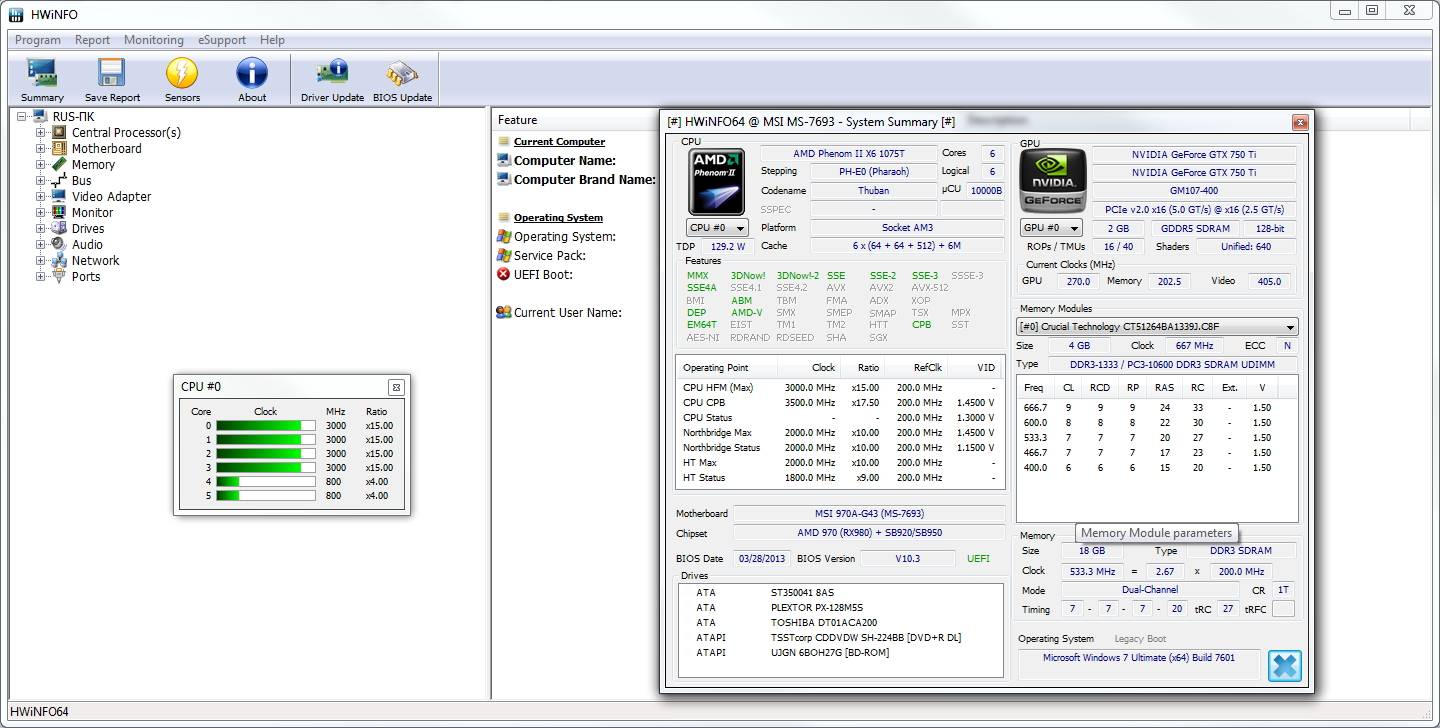Viewport: 1440px width, 728px height.
Task: Close the CPU #0 clock window
Action: click(x=396, y=387)
